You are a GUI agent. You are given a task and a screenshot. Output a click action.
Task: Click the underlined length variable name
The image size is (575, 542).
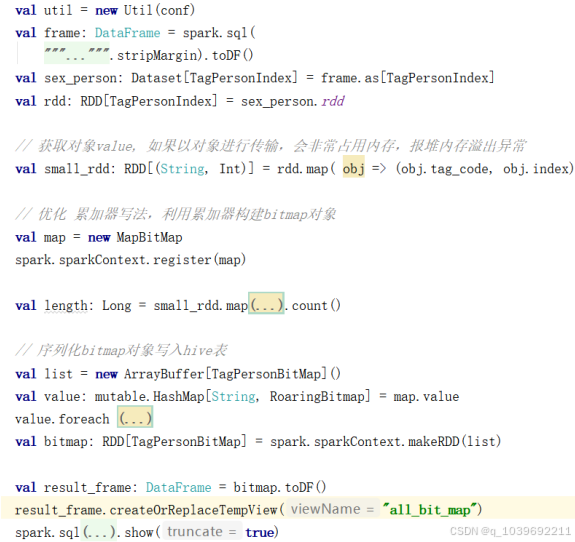[x=66, y=305]
